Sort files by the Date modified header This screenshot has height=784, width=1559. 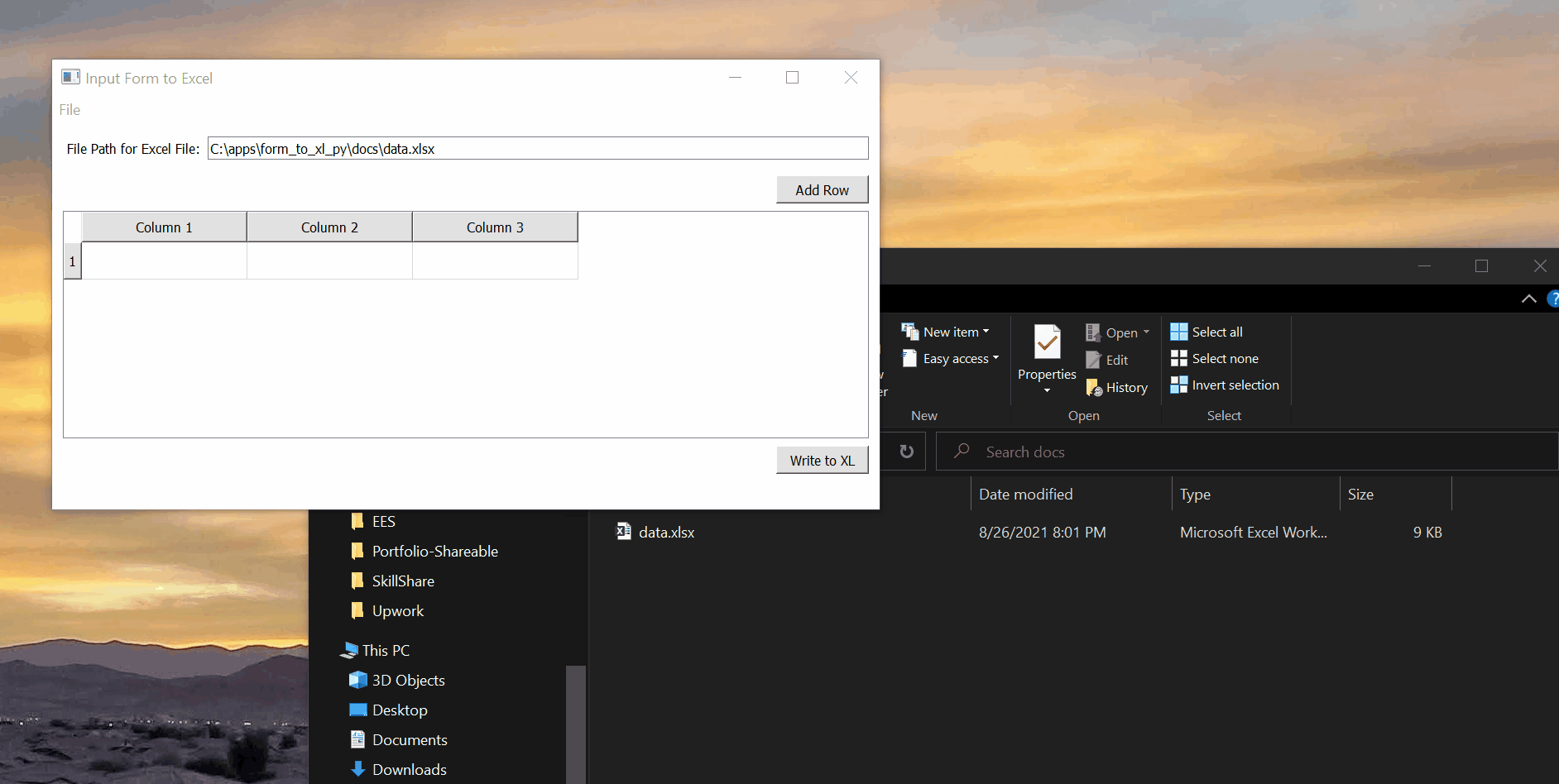tap(1025, 494)
